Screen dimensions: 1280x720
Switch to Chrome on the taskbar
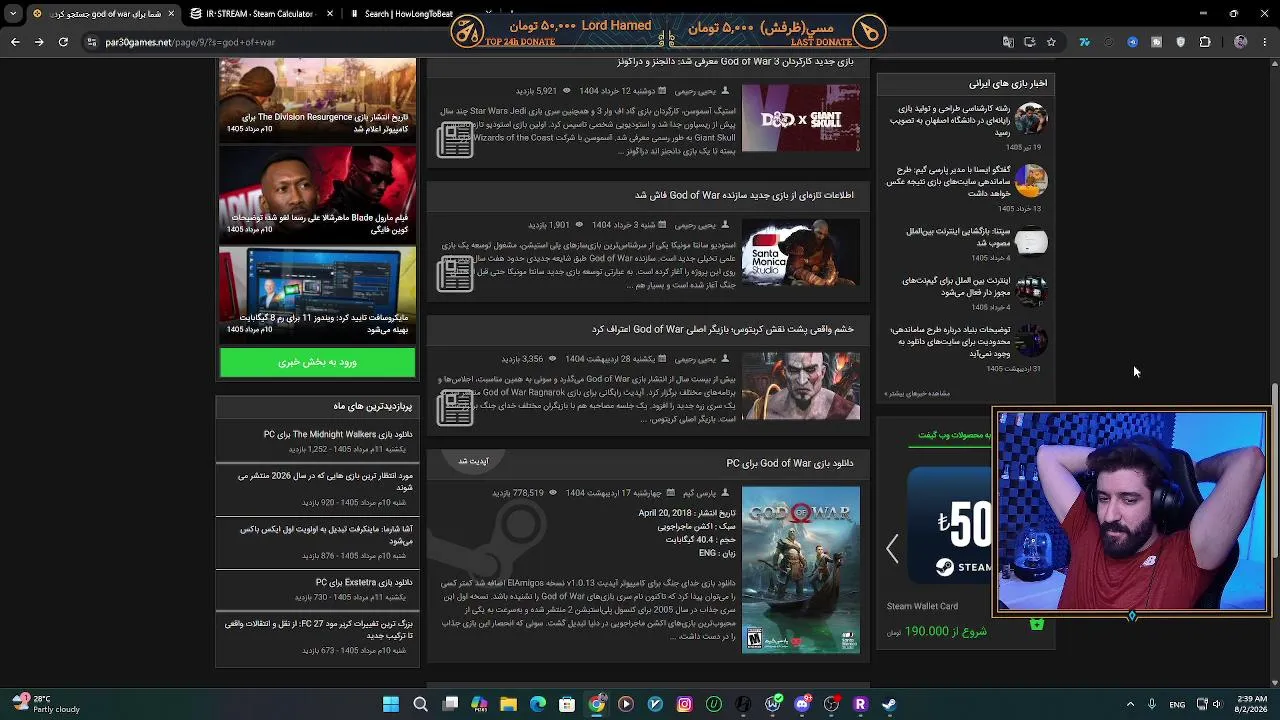[x=596, y=704]
